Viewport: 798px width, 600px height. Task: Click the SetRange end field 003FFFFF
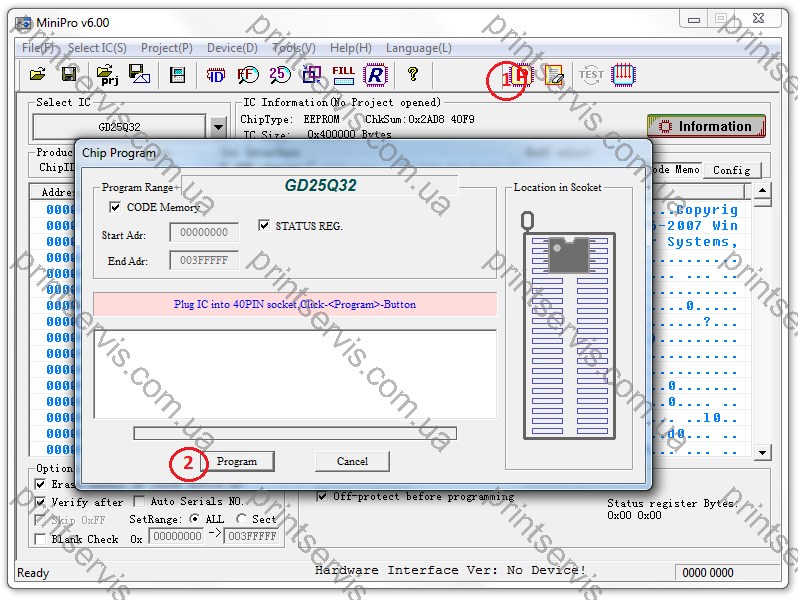click(x=252, y=536)
